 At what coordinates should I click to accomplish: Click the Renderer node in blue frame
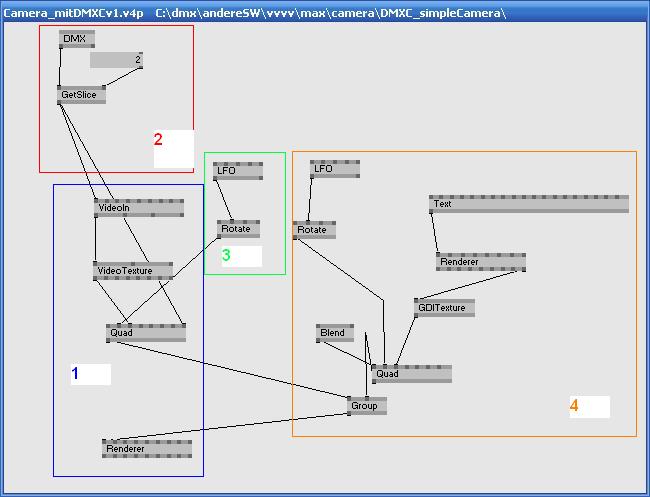[x=146, y=449]
